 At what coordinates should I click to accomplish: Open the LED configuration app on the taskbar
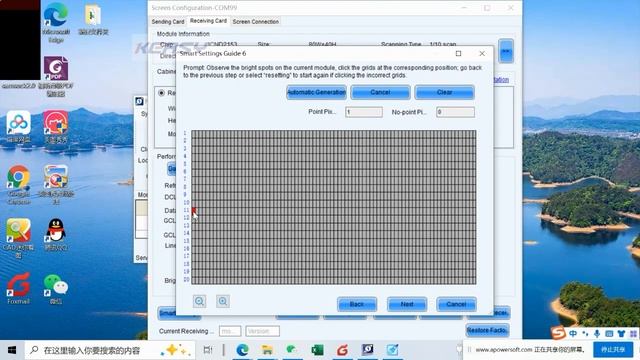click(x=367, y=350)
